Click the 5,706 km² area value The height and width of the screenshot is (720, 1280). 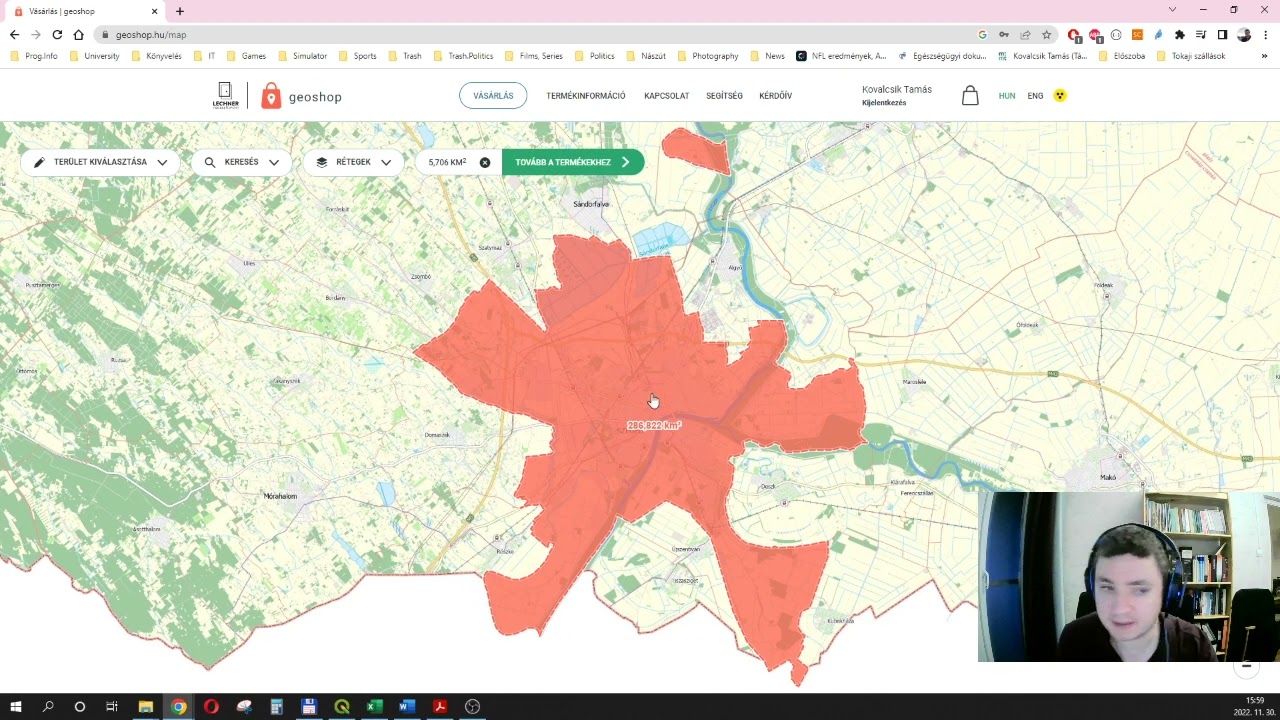point(447,162)
